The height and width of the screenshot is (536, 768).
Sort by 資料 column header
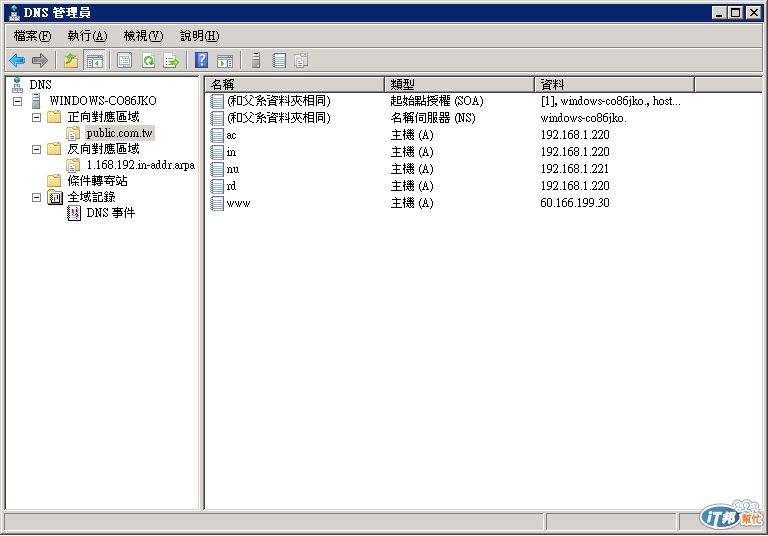615,85
